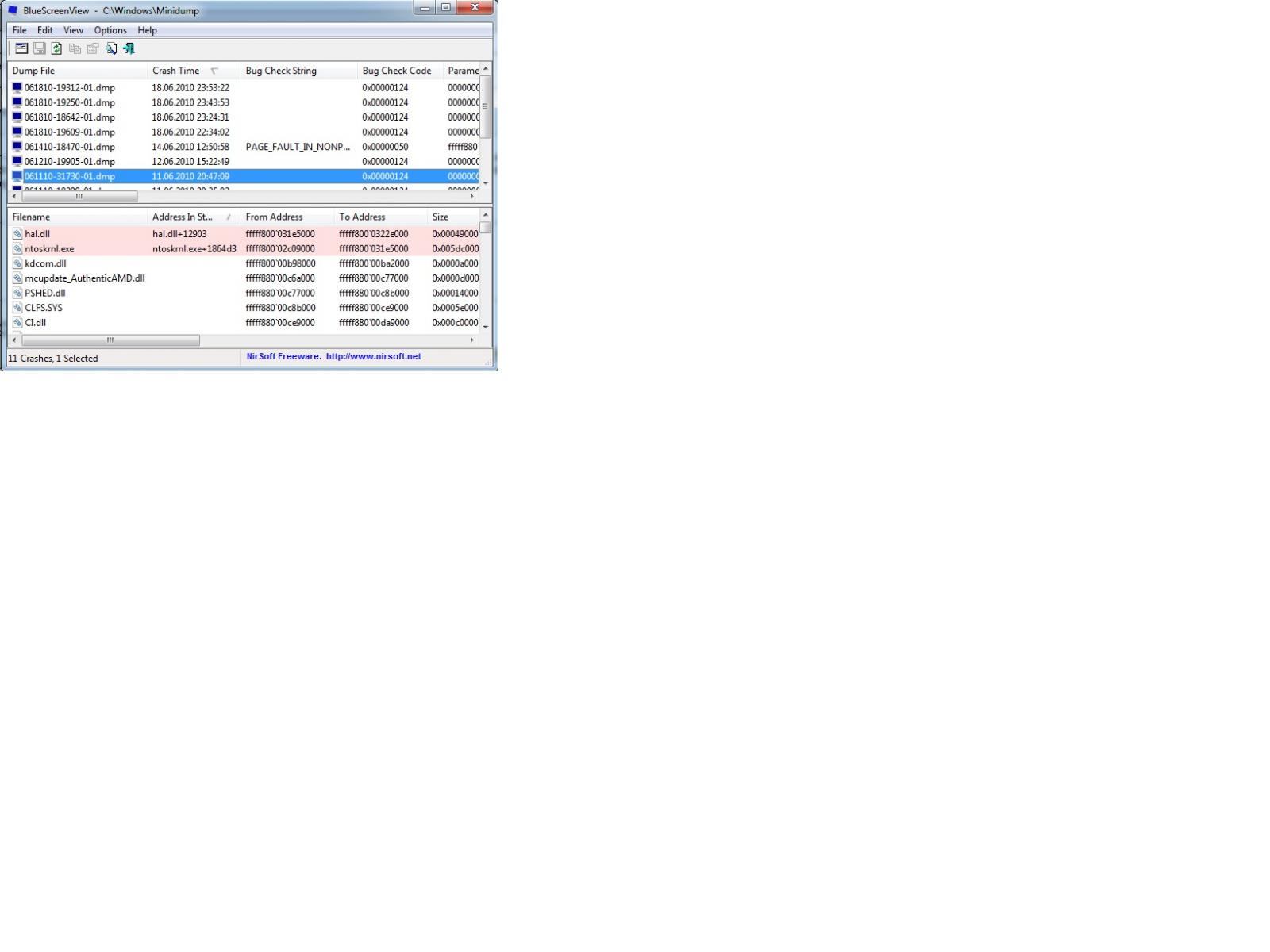
Task: Sort by the Bug Check String column
Action: [x=299, y=71]
